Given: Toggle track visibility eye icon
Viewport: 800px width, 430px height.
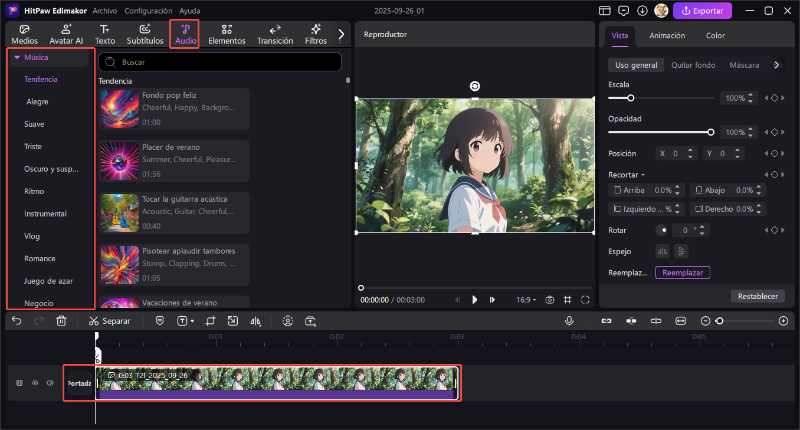Looking at the screenshot, I should pos(35,383).
